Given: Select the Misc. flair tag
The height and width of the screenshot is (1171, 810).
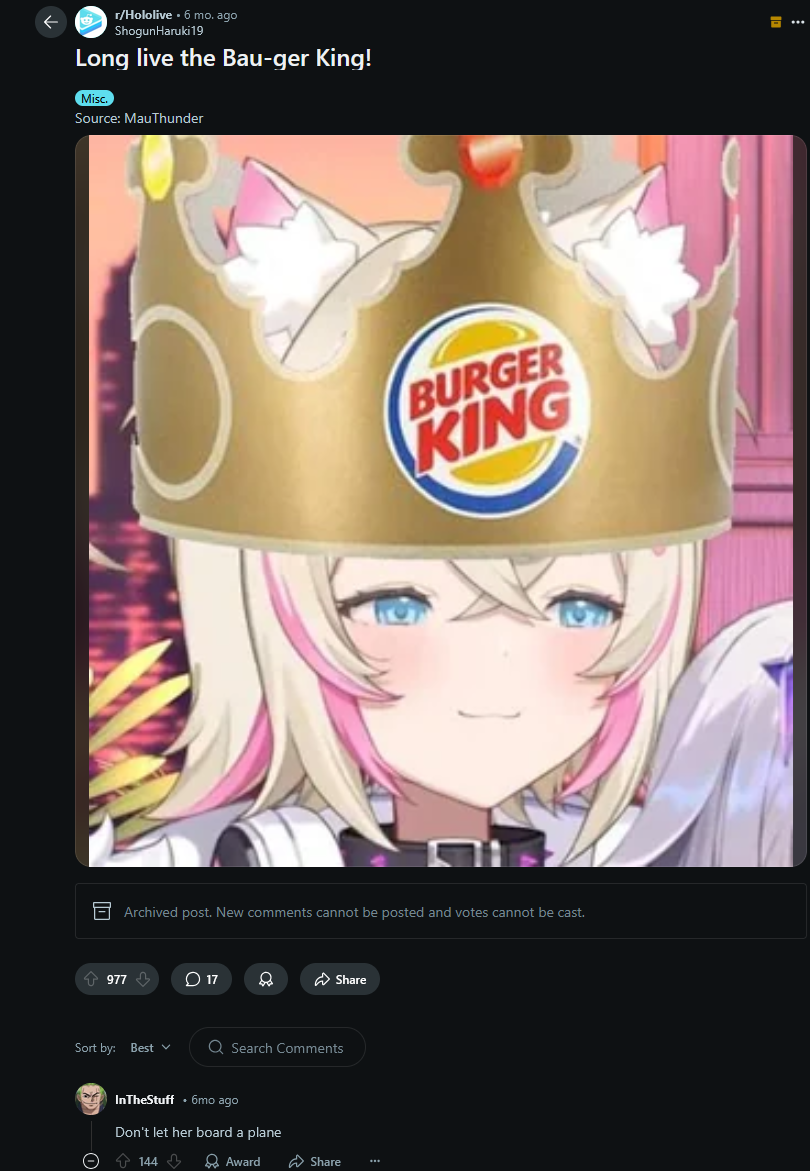Looking at the screenshot, I should [x=94, y=99].
